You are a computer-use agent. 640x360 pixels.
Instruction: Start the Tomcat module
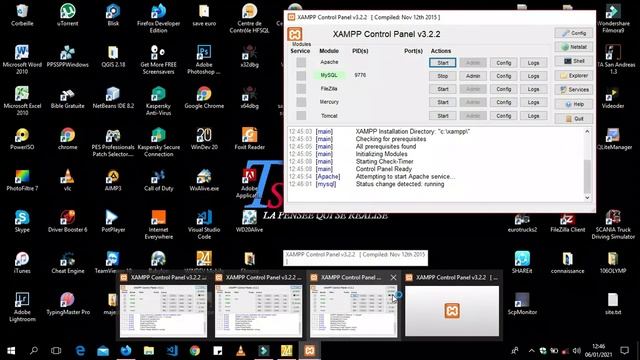(442, 116)
